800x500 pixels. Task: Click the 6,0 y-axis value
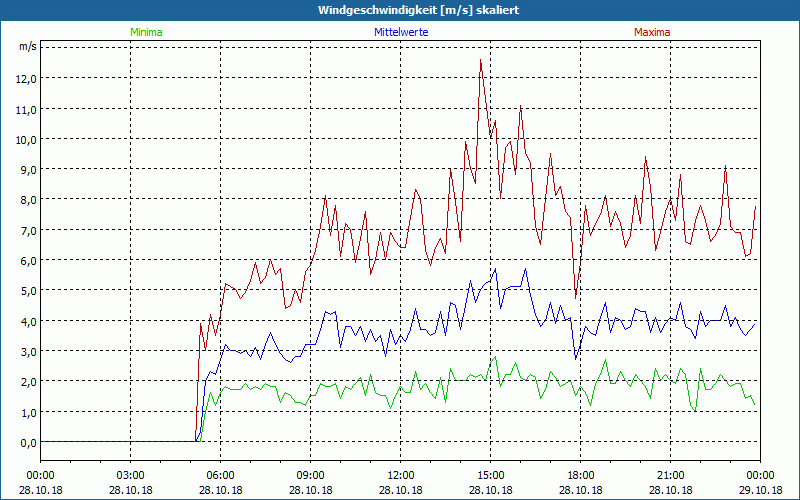(x=29, y=261)
